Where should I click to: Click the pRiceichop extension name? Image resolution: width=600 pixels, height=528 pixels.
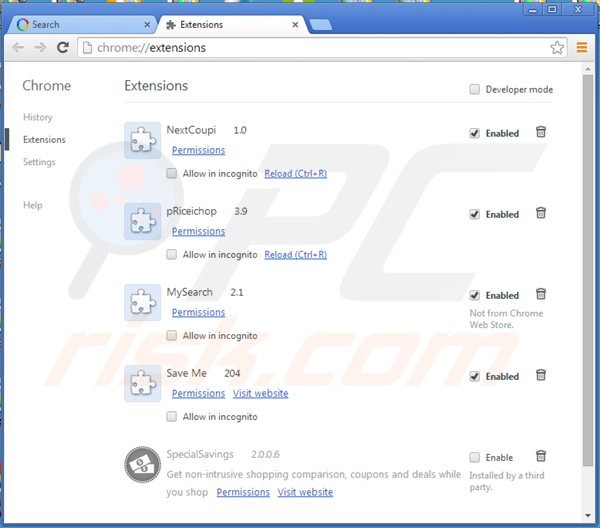tap(192, 211)
